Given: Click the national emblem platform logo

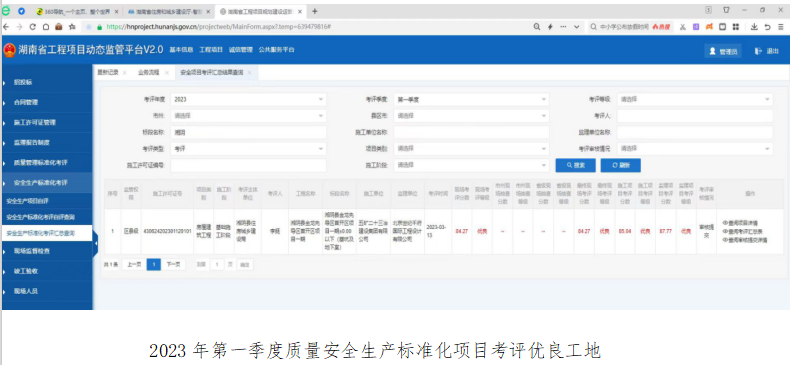Looking at the screenshot, I should pyautogui.click(x=10, y=50).
